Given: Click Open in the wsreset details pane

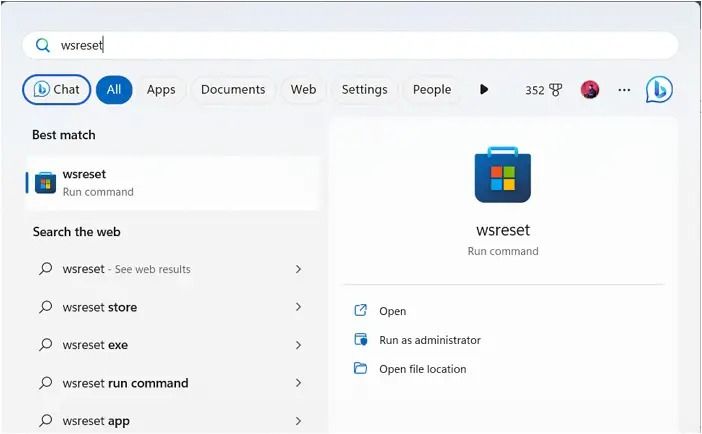Looking at the screenshot, I should 392,311.
